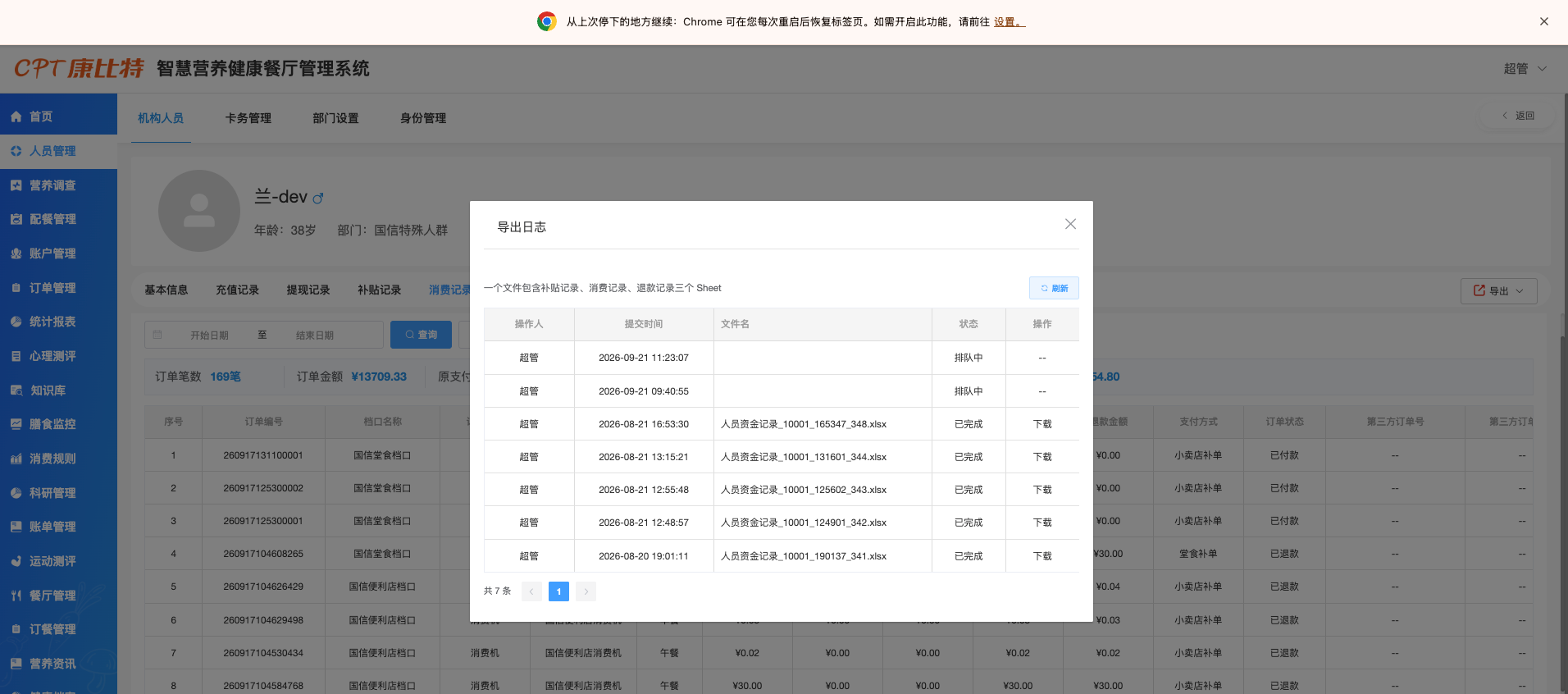
Task: Open 账单管理 in sidebar
Action: tap(58, 527)
